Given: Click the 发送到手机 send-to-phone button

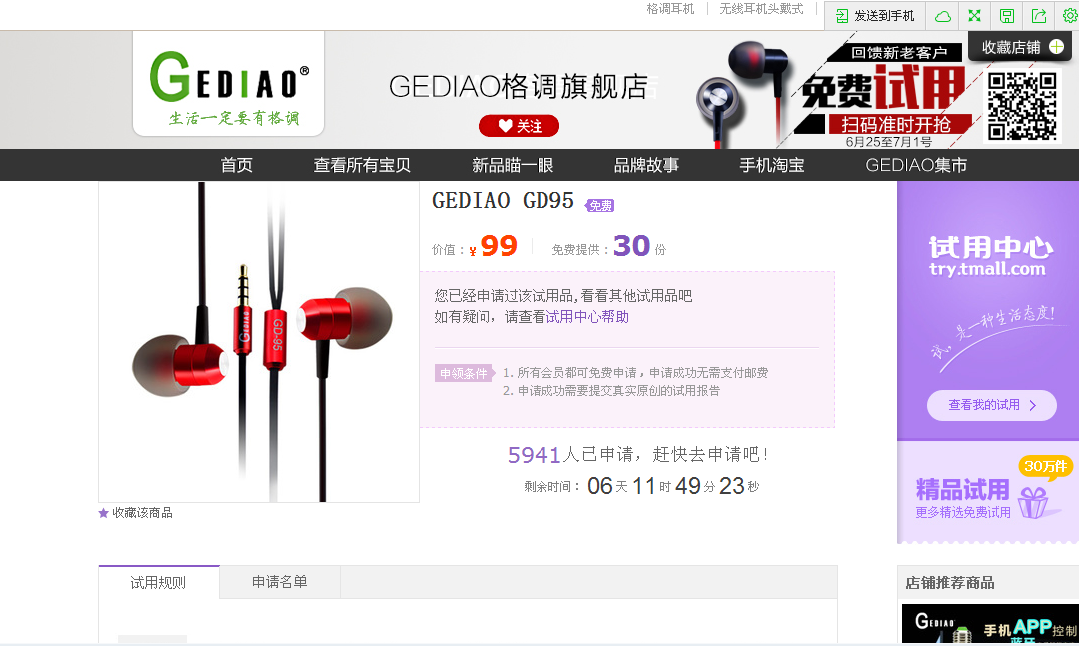Looking at the screenshot, I should (875, 16).
